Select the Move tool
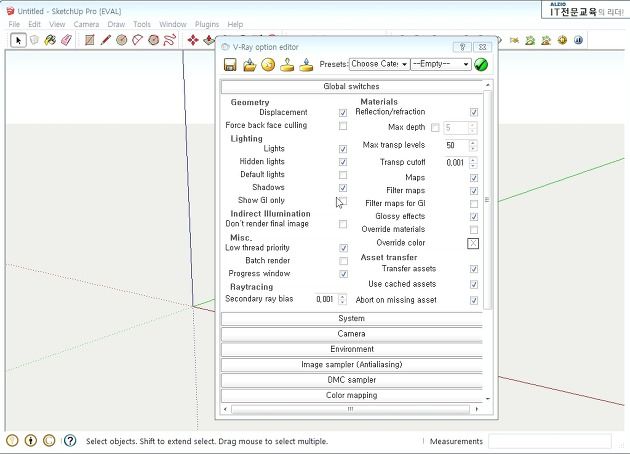This screenshot has width=630, height=454. pos(193,40)
